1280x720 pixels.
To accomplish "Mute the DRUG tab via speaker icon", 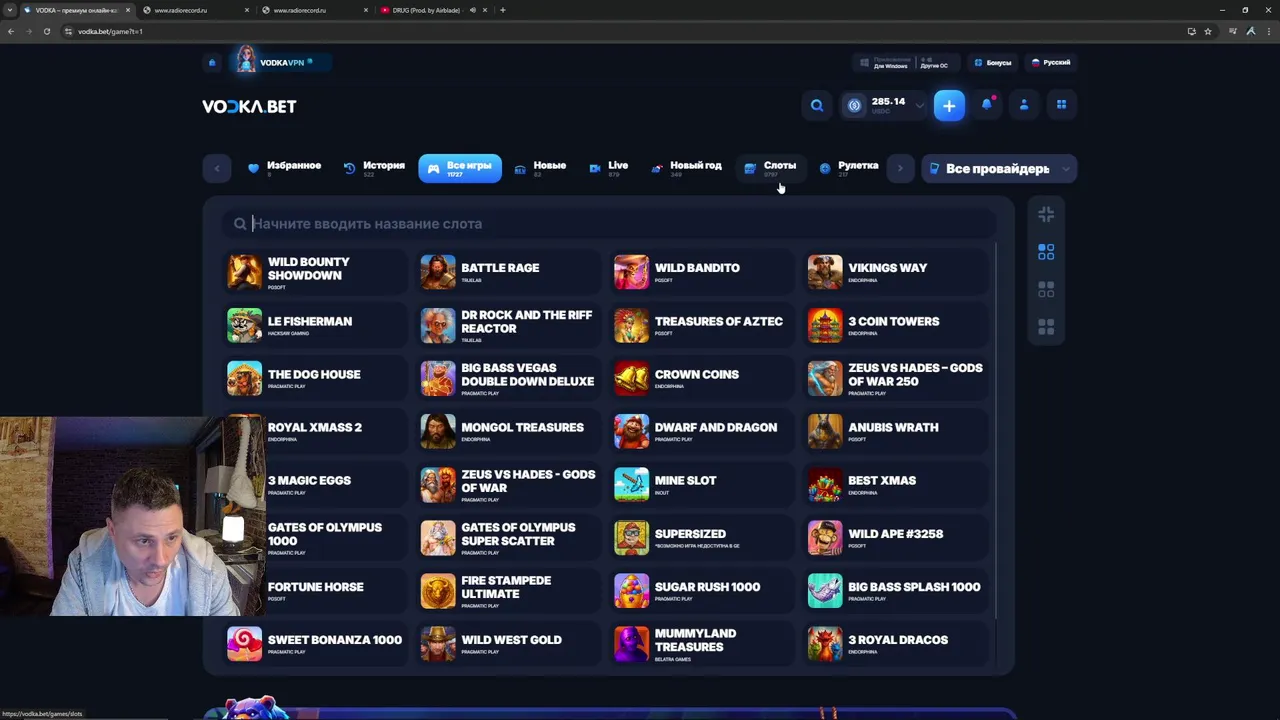I will tap(472, 10).
